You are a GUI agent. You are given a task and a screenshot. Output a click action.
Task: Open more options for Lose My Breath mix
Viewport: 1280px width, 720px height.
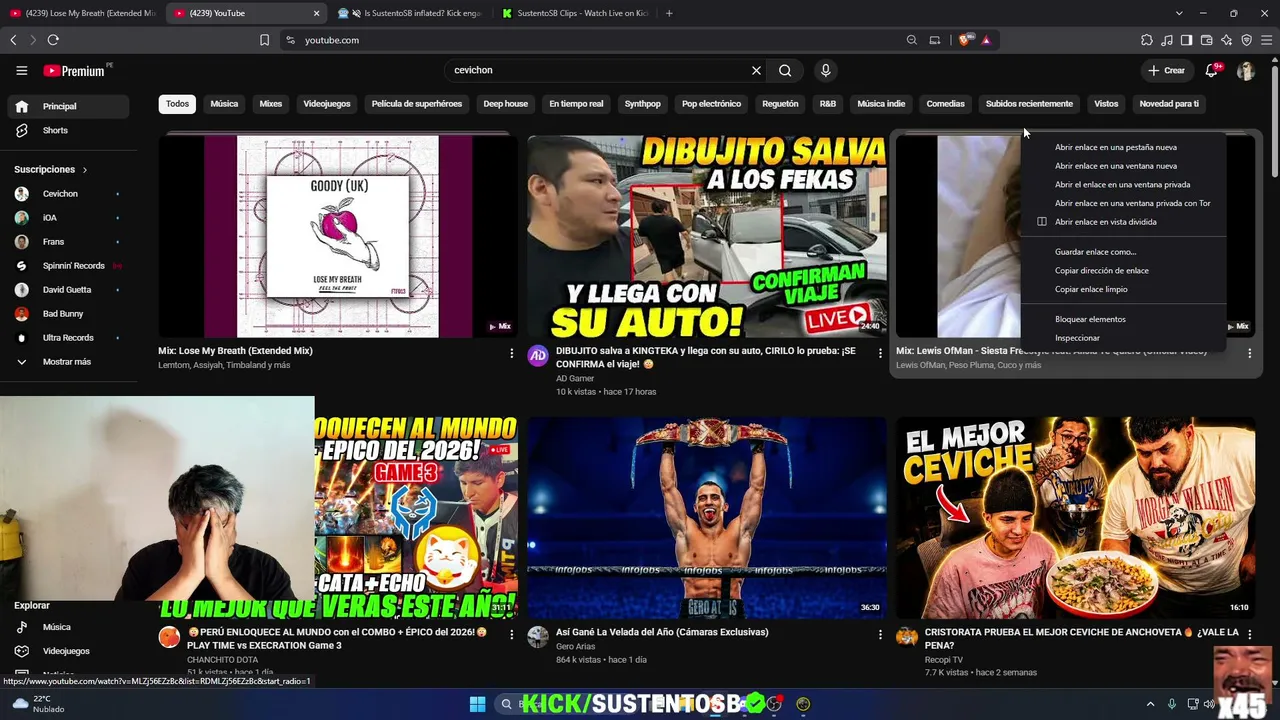tap(512, 353)
